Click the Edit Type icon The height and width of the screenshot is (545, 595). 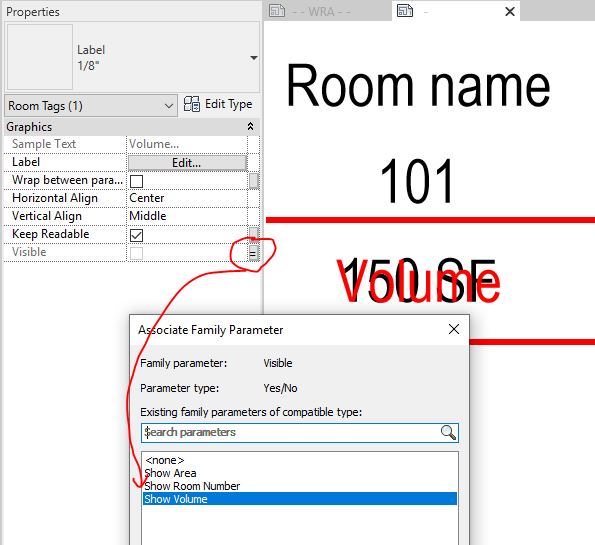[192, 104]
